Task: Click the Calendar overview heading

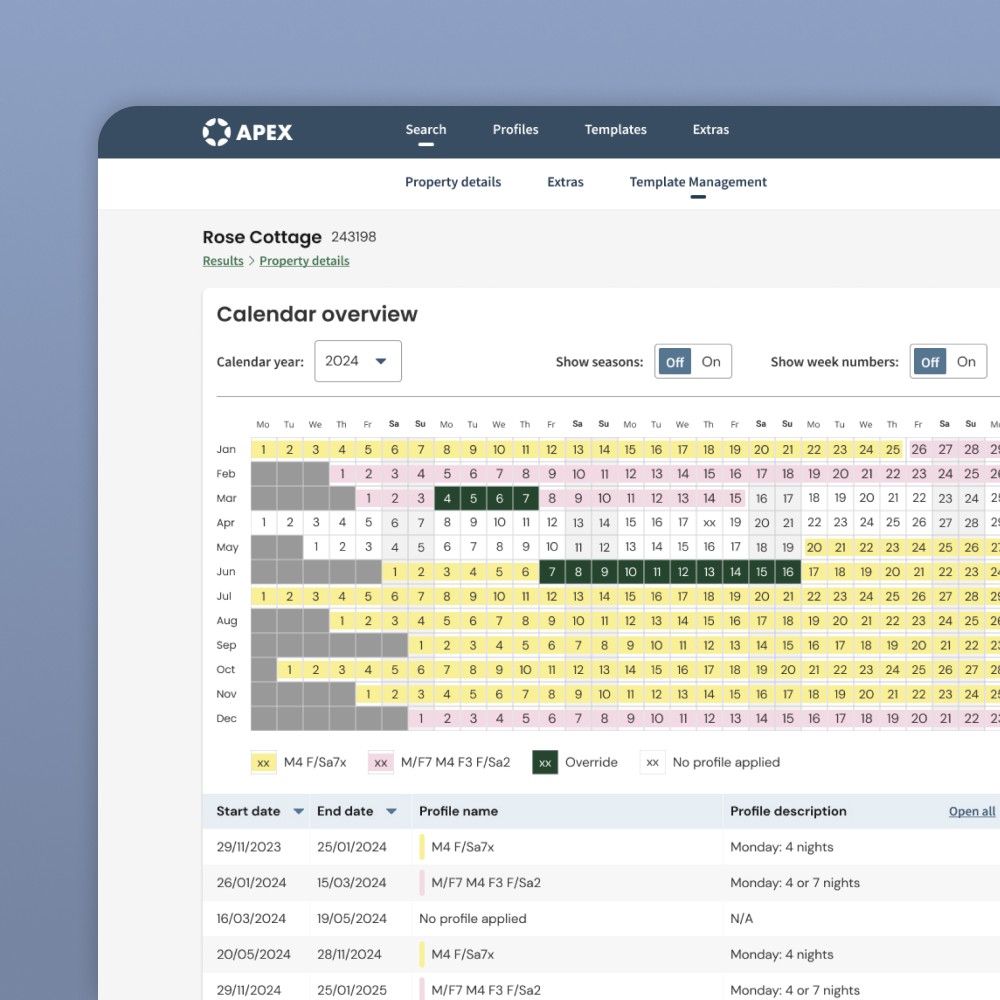Action: click(317, 314)
